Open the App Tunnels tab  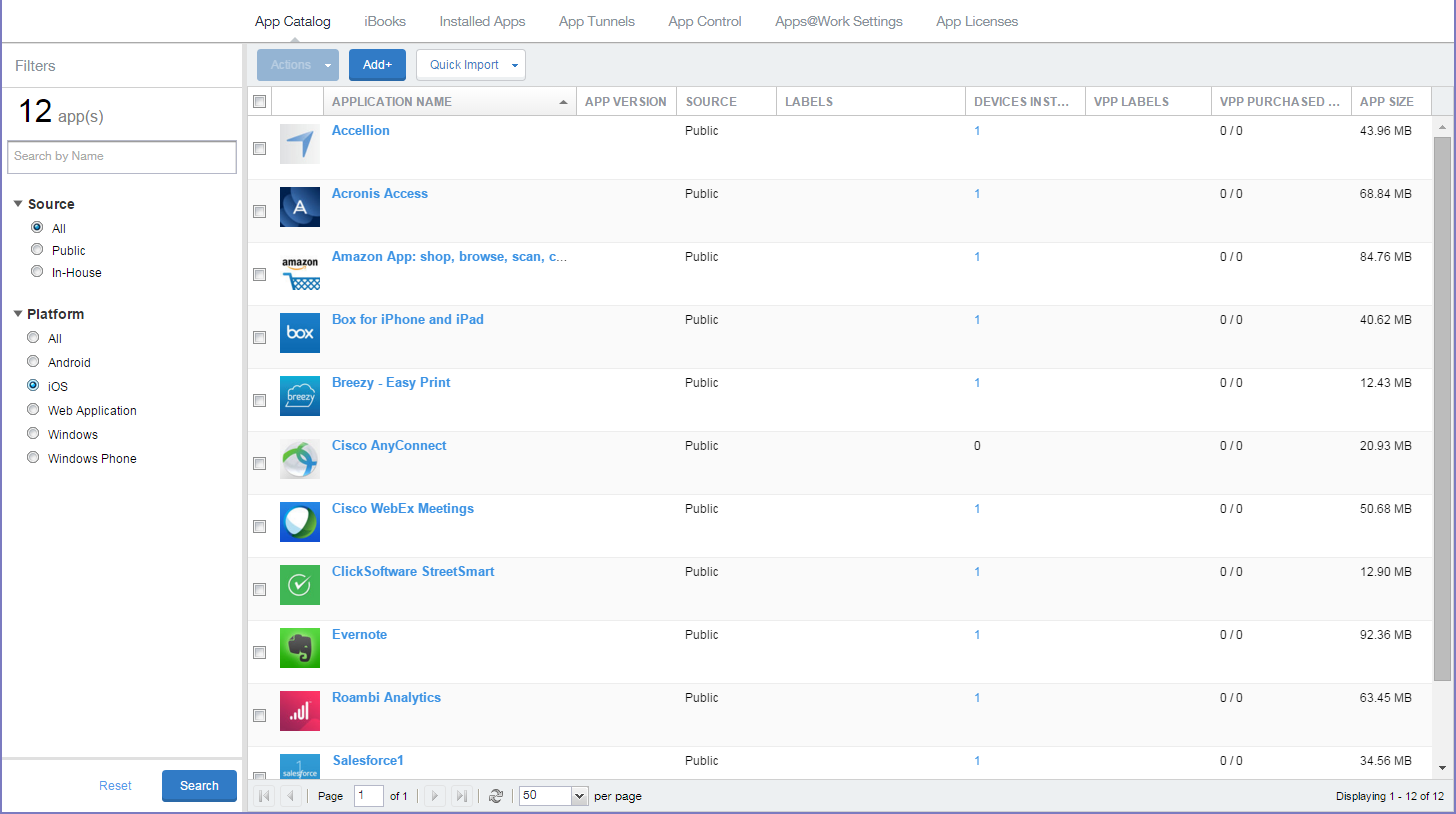coord(597,21)
